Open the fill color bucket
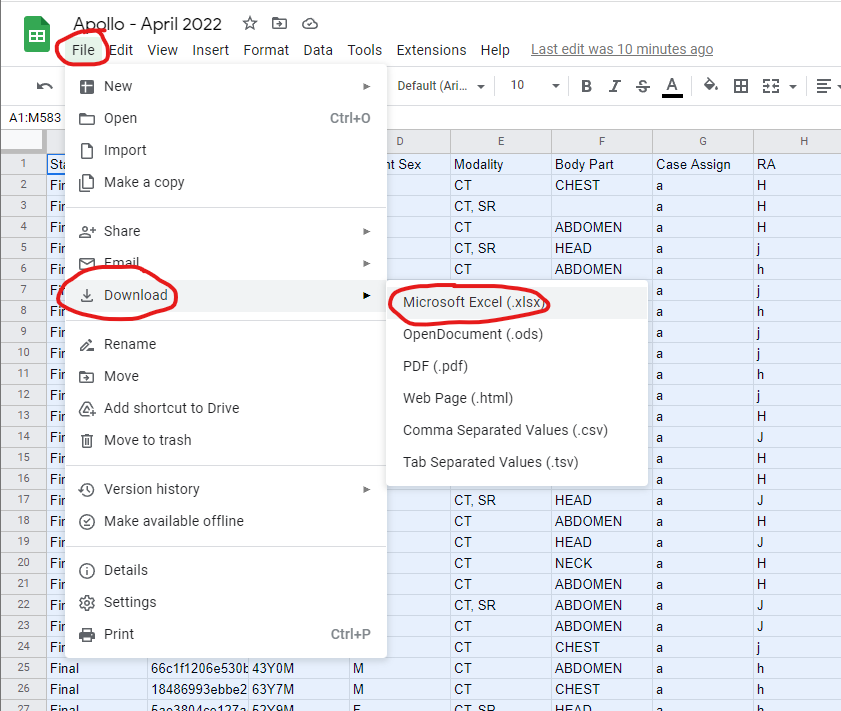This screenshot has width=841, height=711. pos(711,85)
